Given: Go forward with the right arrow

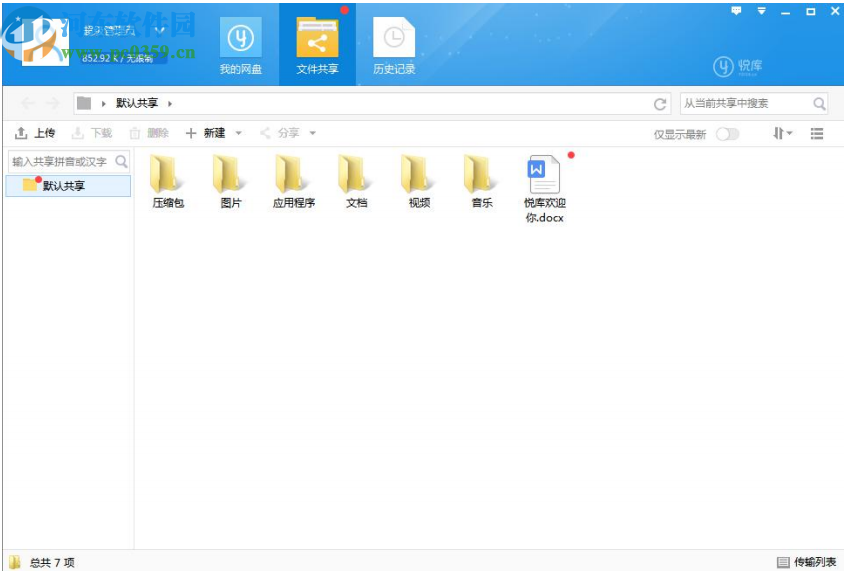Looking at the screenshot, I should [52, 103].
